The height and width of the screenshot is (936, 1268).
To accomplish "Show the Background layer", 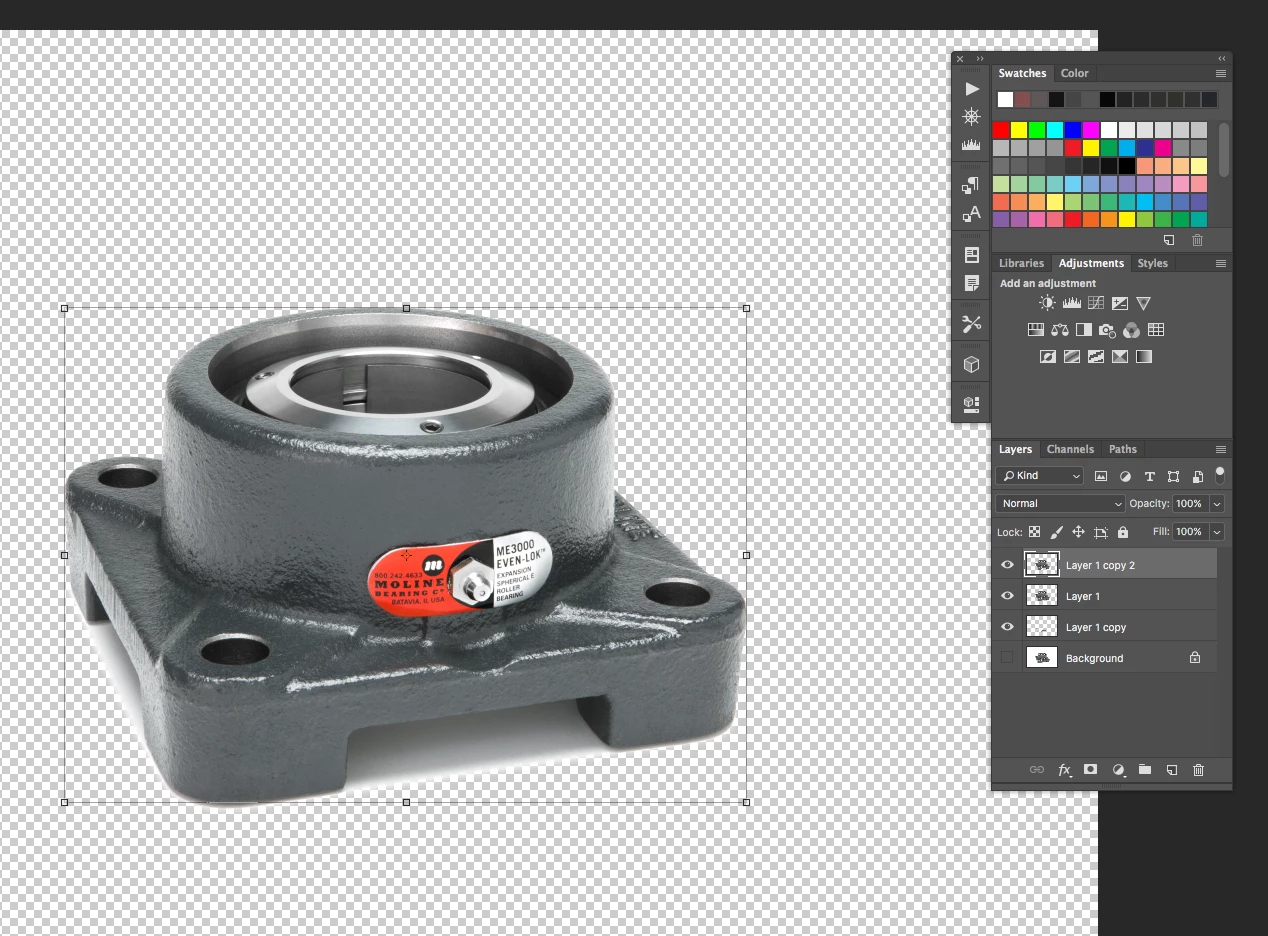I will pyautogui.click(x=1007, y=658).
